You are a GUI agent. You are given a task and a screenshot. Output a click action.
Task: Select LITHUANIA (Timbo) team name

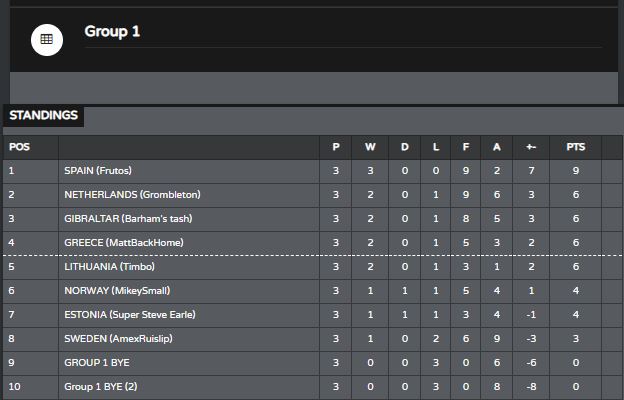tap(109, 266)
